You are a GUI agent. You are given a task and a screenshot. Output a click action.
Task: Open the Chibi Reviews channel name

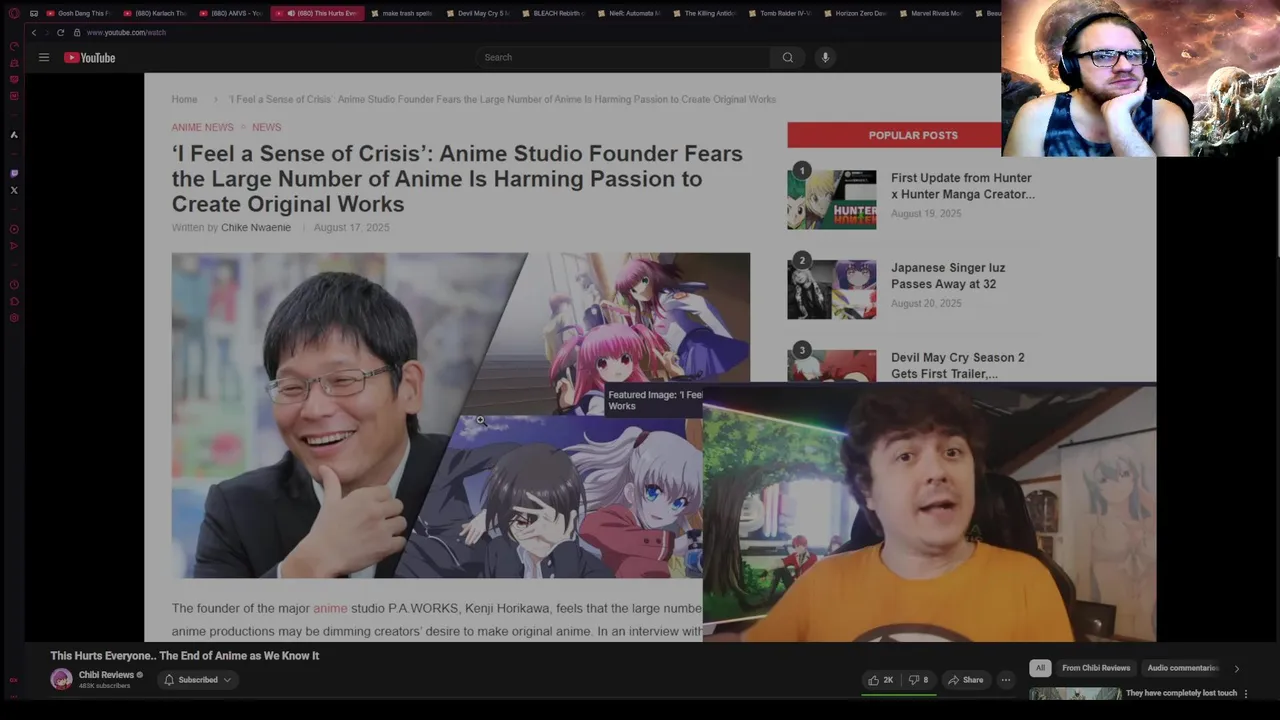(x=106, y=675)
